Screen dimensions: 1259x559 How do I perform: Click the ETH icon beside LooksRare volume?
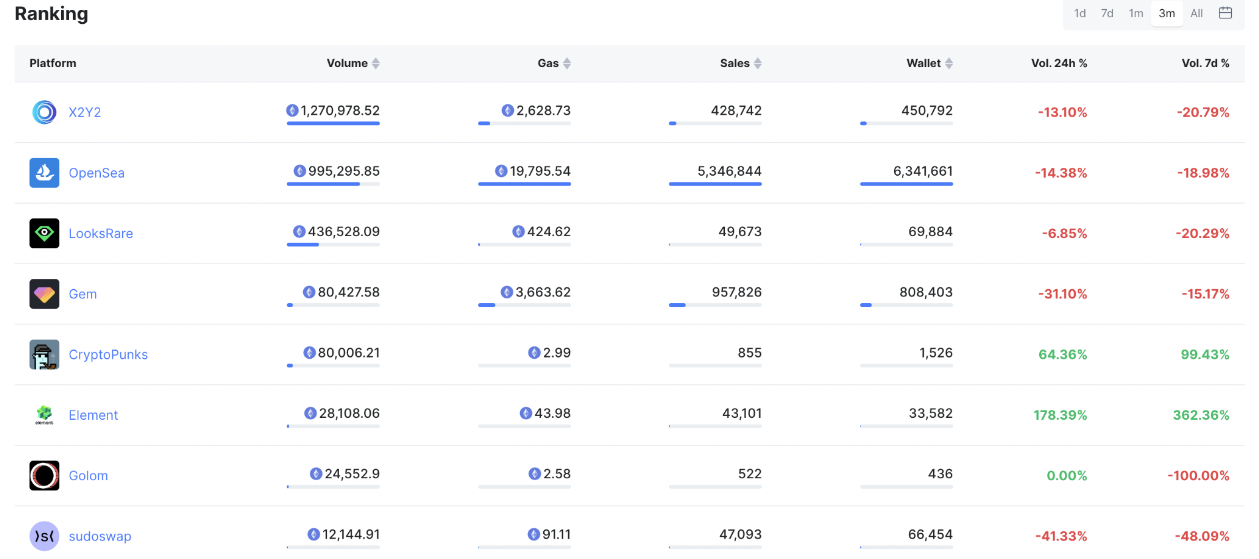(x=299, y=232)
